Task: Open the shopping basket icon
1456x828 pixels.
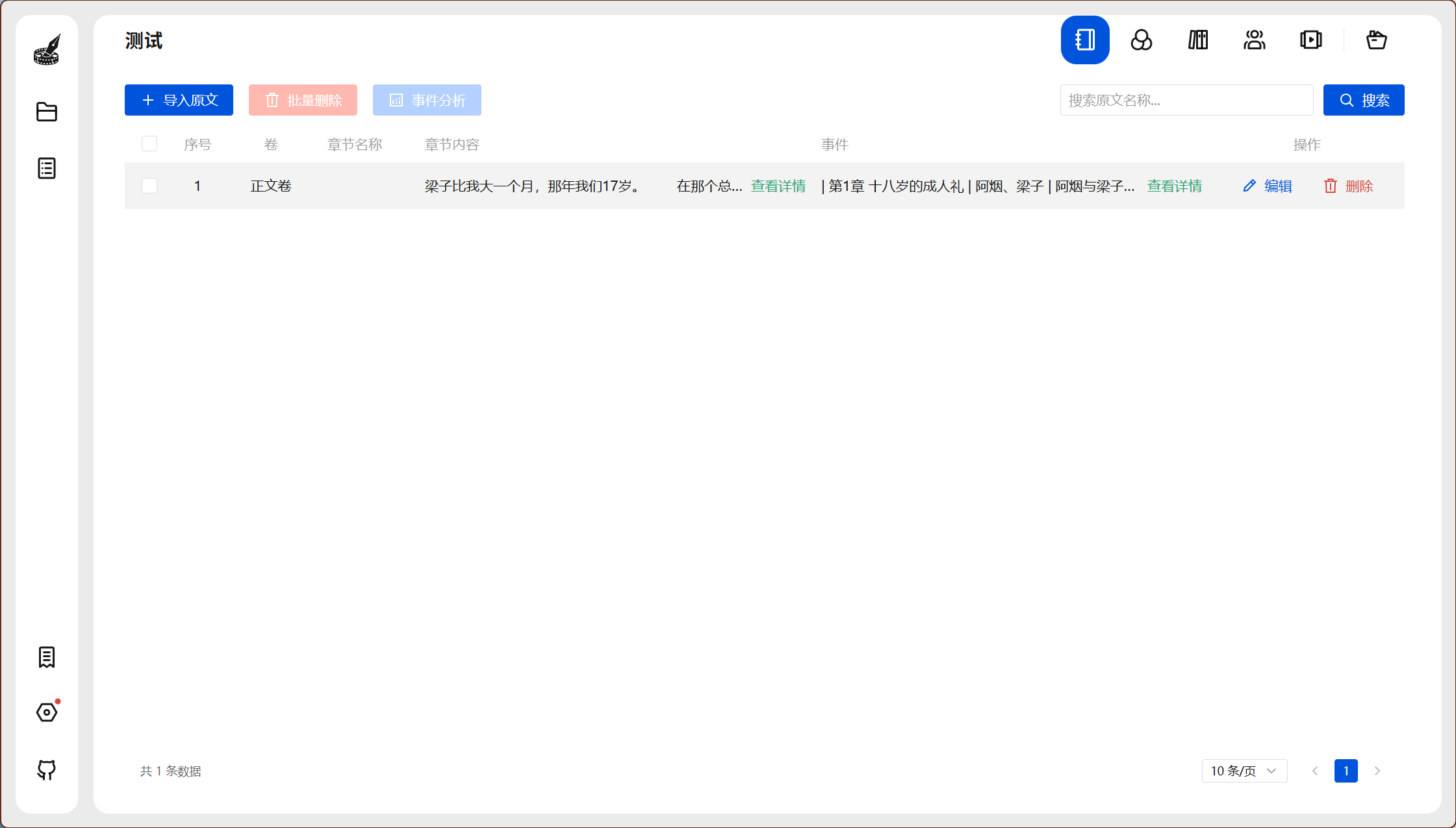Action: 1376,40
